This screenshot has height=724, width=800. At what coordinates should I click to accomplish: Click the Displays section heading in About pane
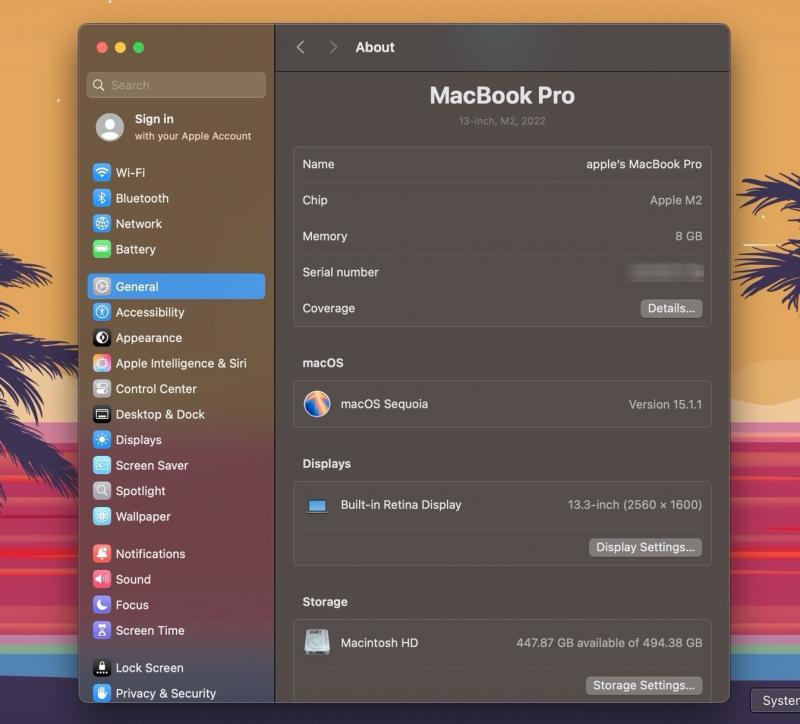tap(326, 464)
